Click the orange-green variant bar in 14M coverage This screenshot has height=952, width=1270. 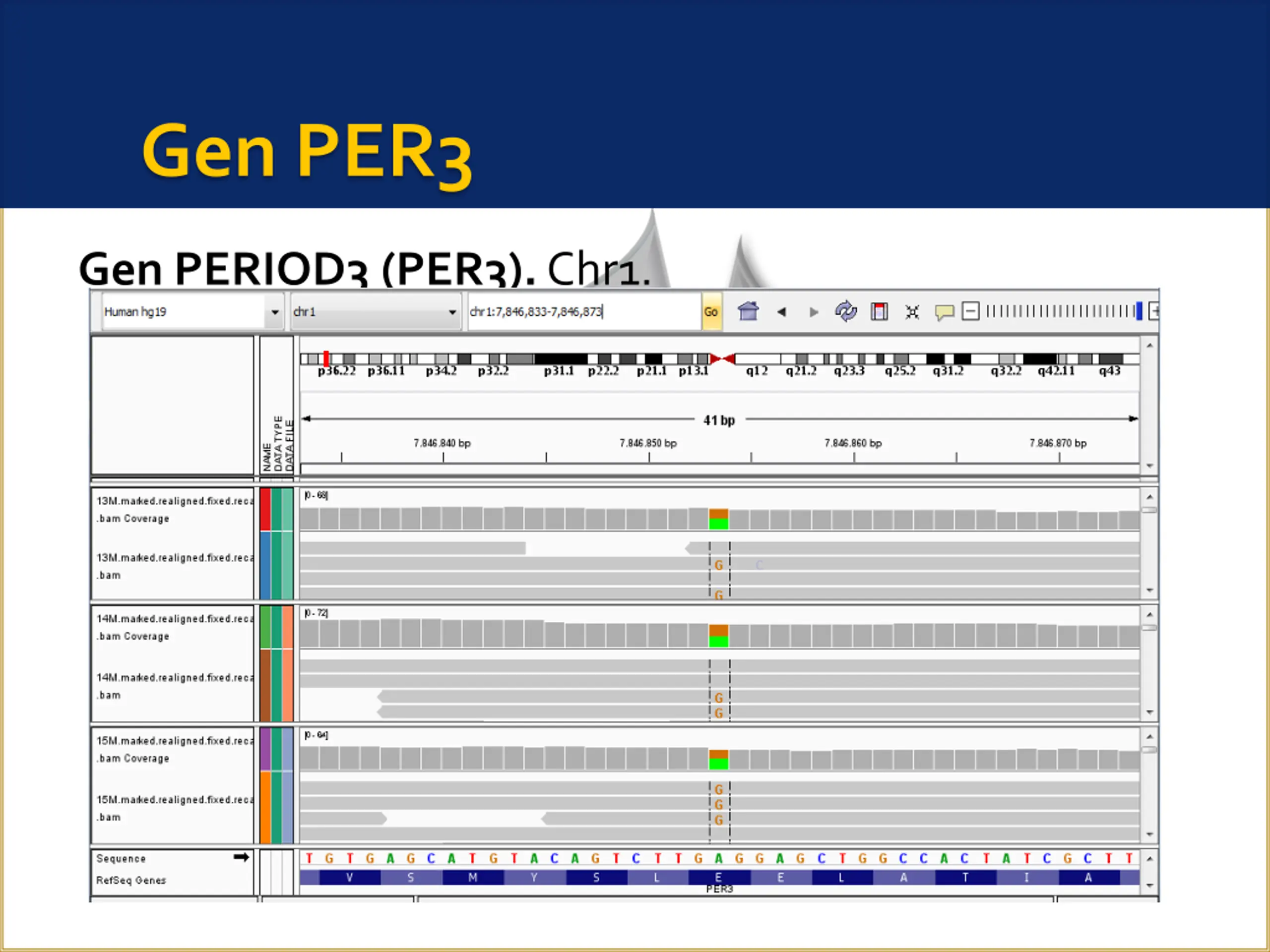click(x=718, y=636)
